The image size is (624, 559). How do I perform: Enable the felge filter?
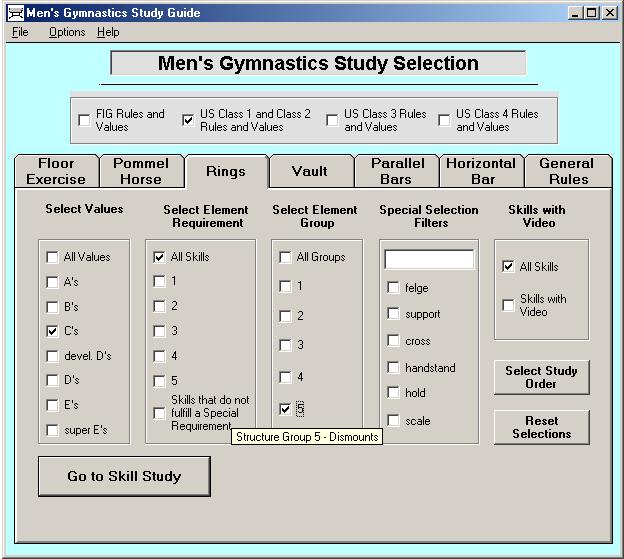(393, 287)
